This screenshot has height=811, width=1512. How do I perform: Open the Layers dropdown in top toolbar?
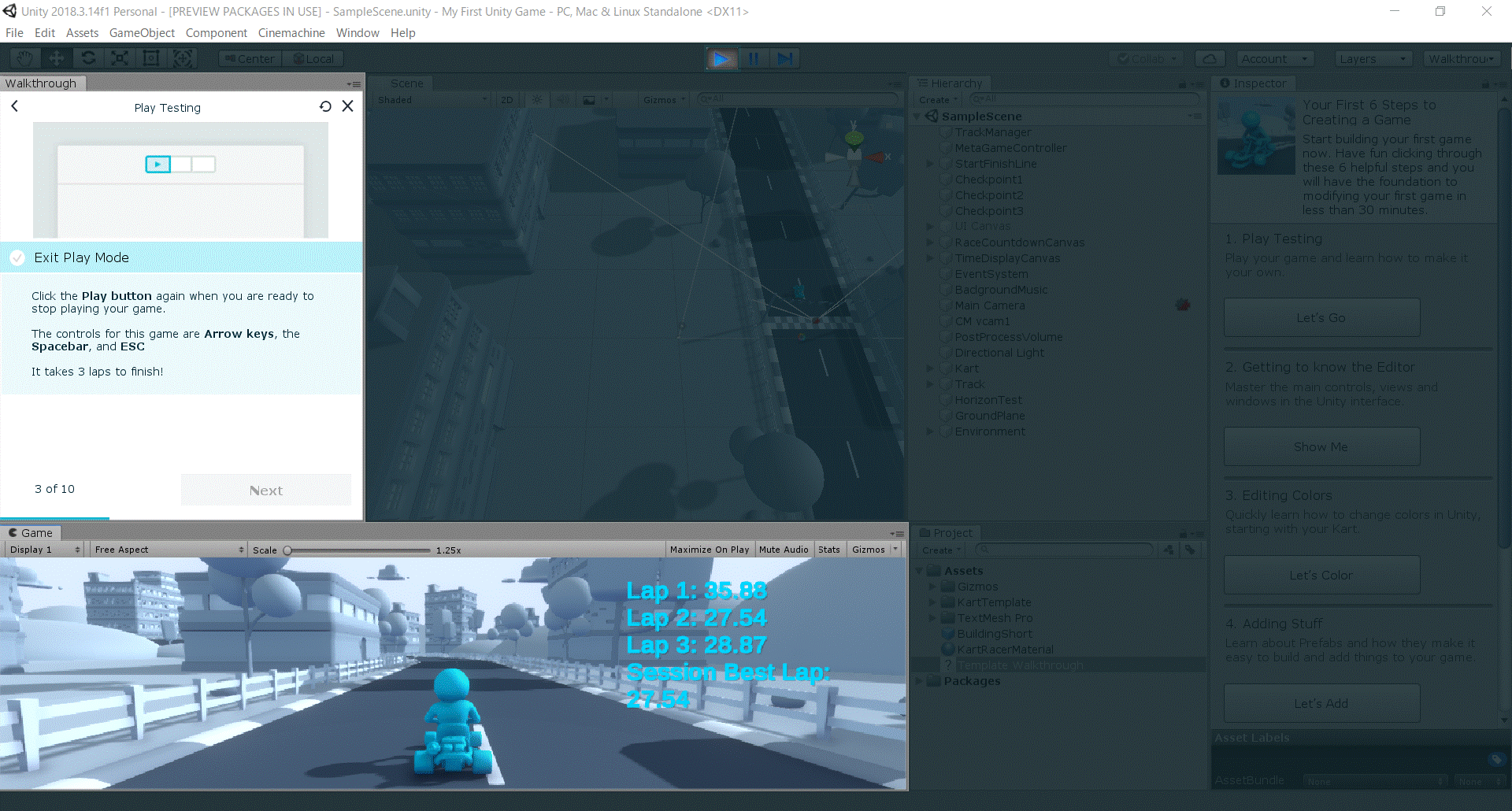click(1373, 59)
